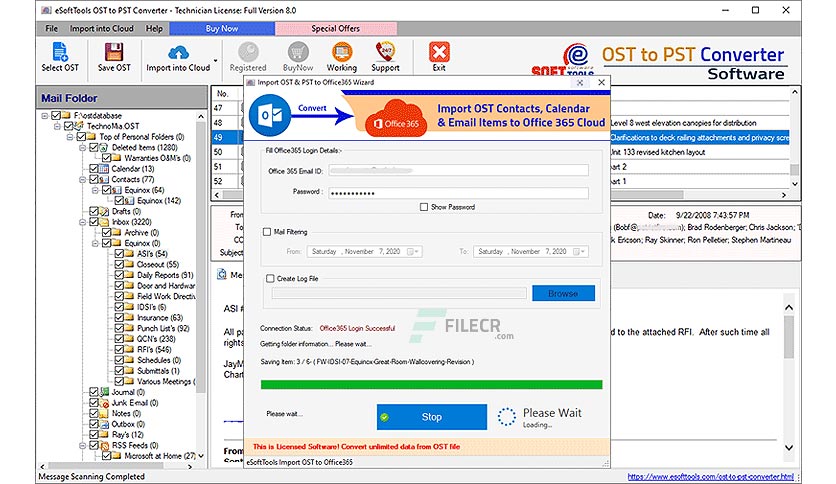The image size is (836, 484).
Task: Click the Import into Cloud toolbar icon
Action: coord(178,52)
